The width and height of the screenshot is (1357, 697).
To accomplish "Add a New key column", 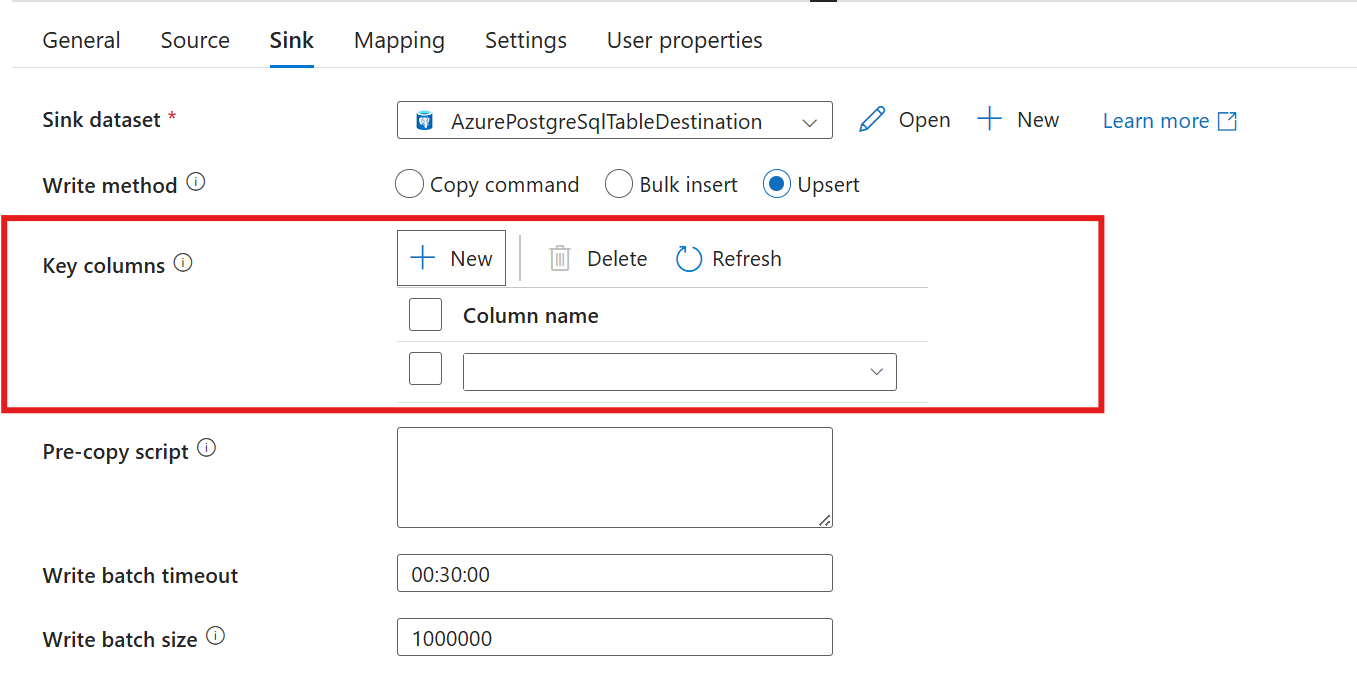I will click(x=451, y=259).
